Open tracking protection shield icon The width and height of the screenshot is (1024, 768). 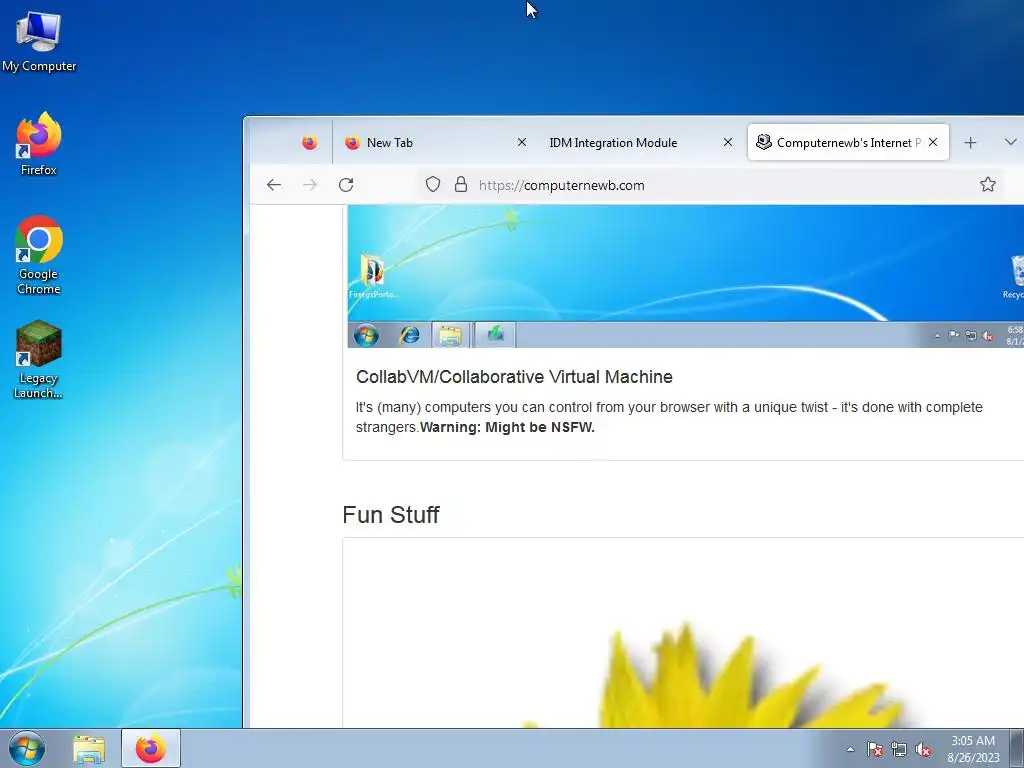(x=433, y=185)
